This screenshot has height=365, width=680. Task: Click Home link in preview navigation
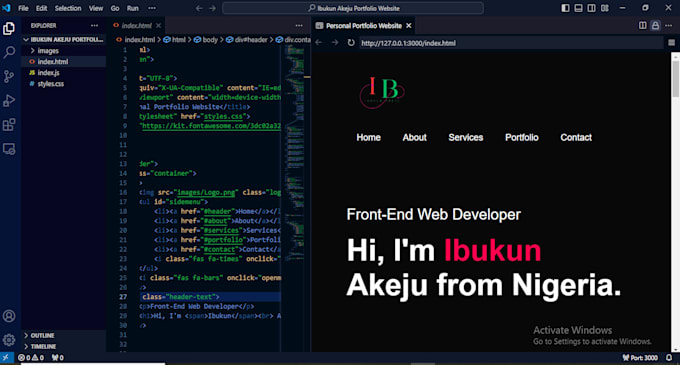368,137
